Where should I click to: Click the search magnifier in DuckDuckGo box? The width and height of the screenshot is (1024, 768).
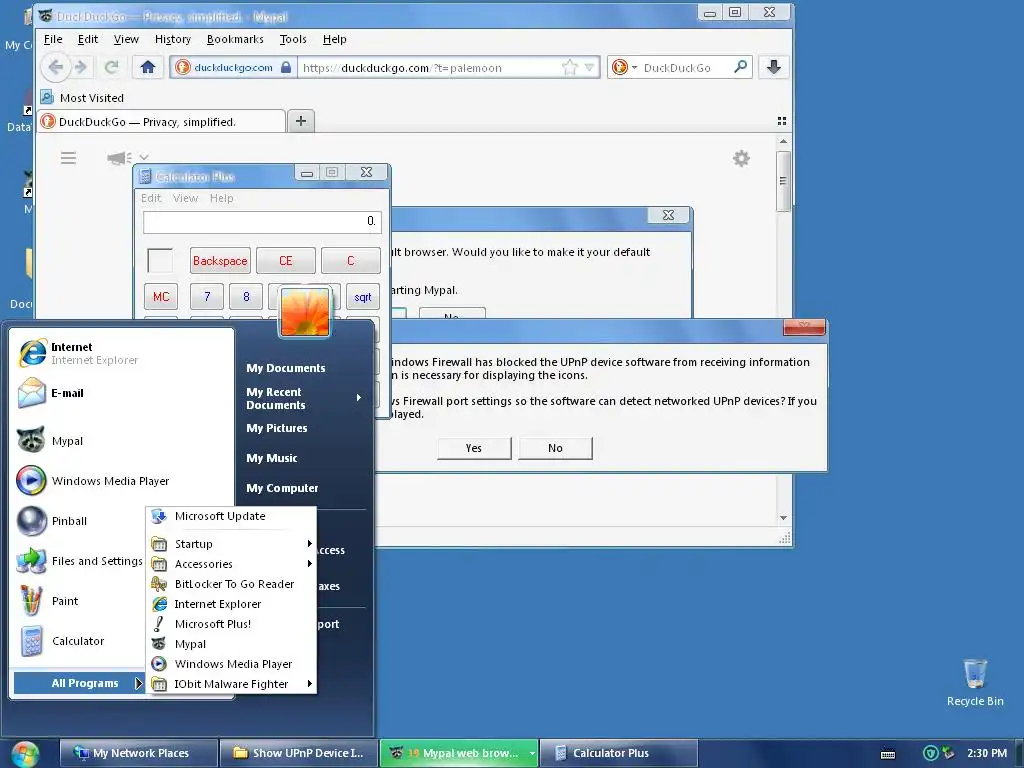coord(740,67)
